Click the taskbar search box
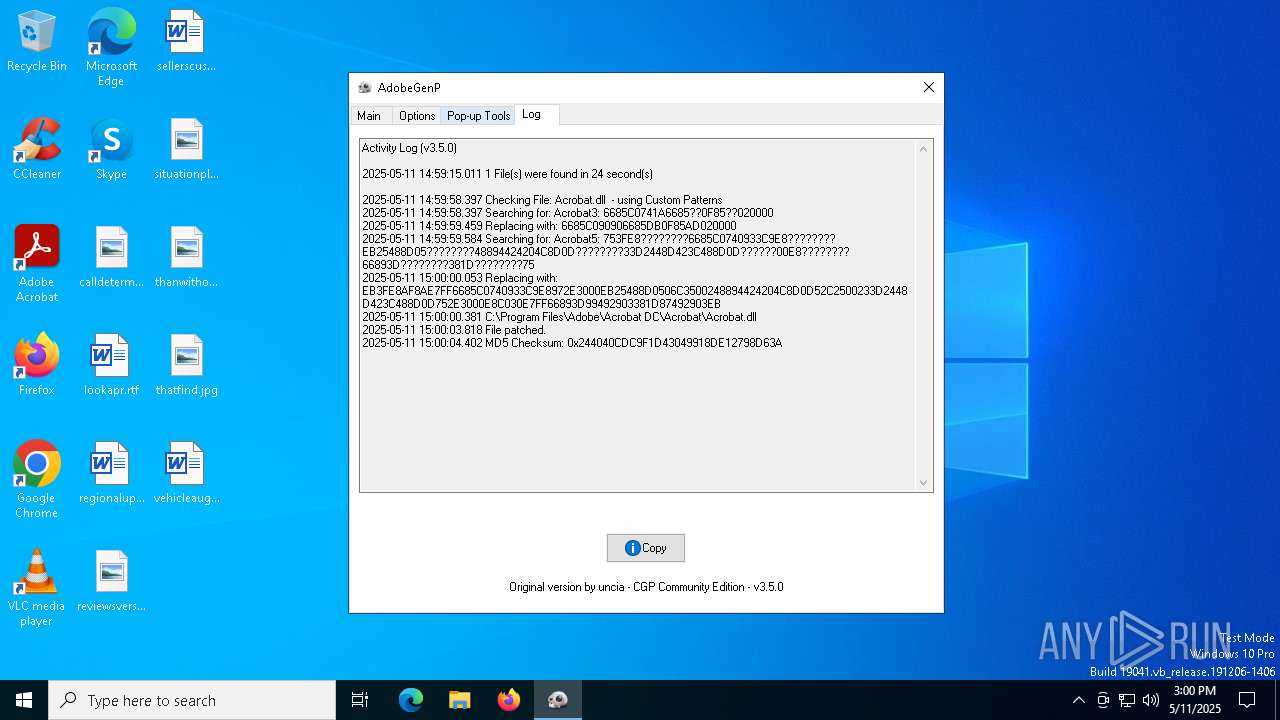 coord(192,700)
